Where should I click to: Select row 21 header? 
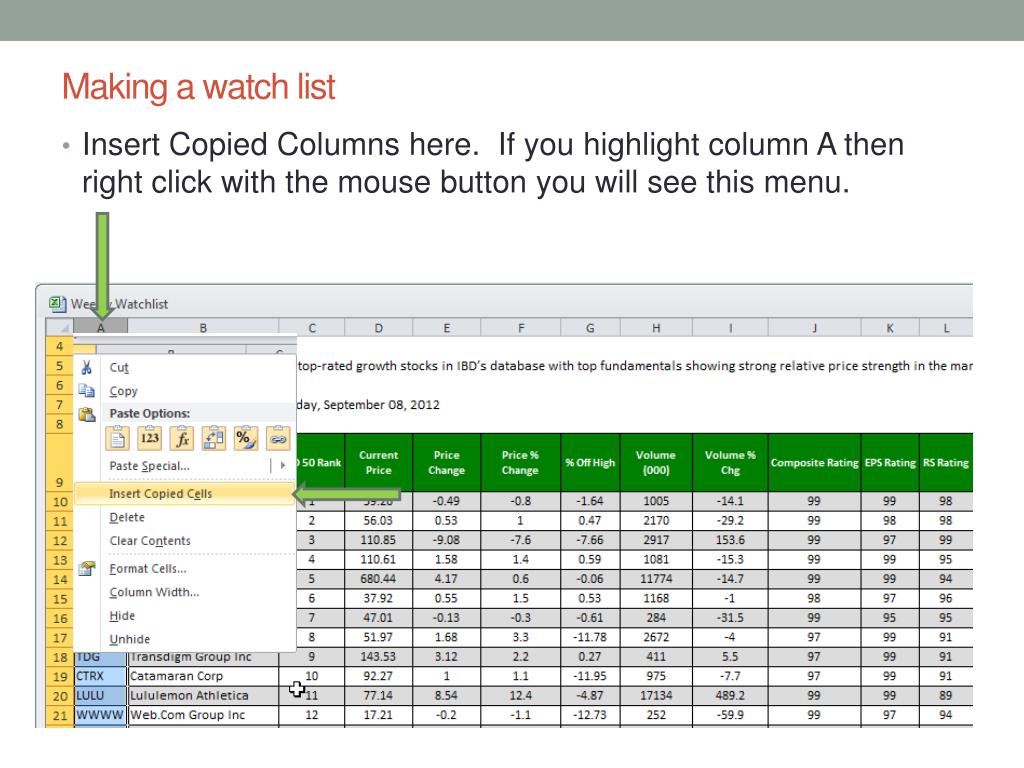(59, 716)
